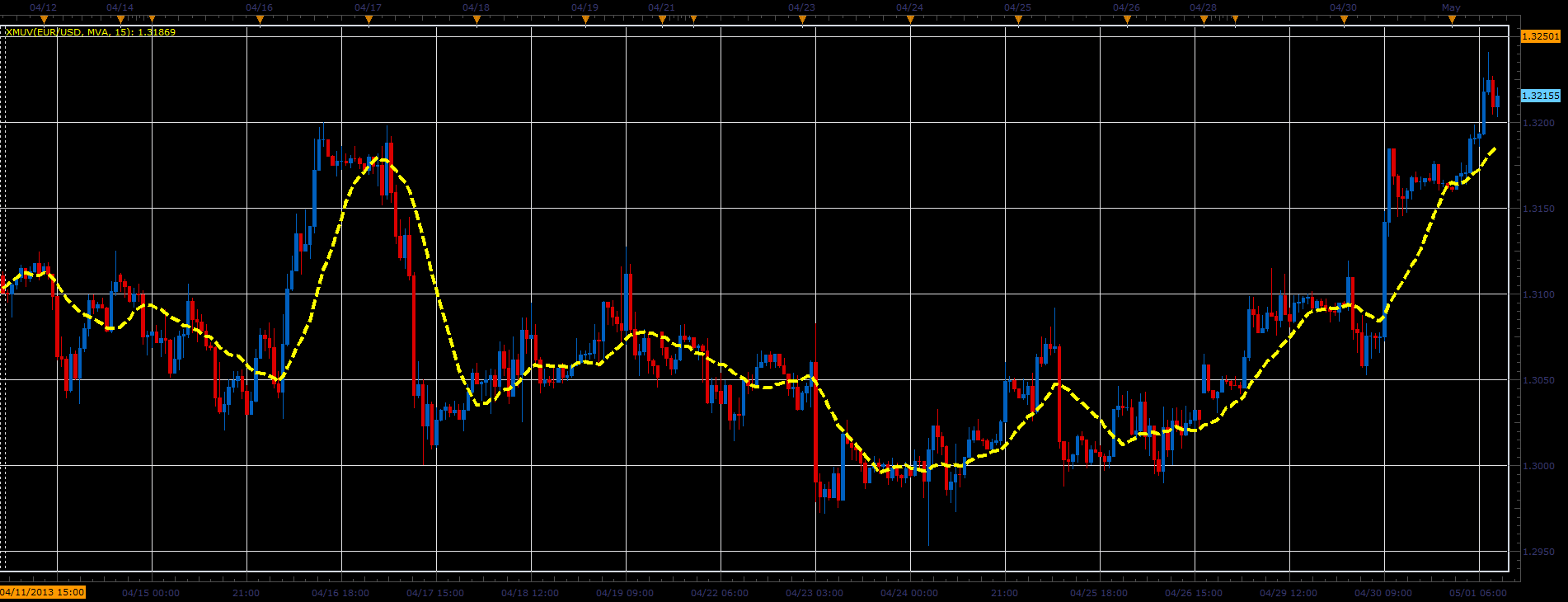Click the orange 04/11/2013 15:00 date label

tap(42, 592)
